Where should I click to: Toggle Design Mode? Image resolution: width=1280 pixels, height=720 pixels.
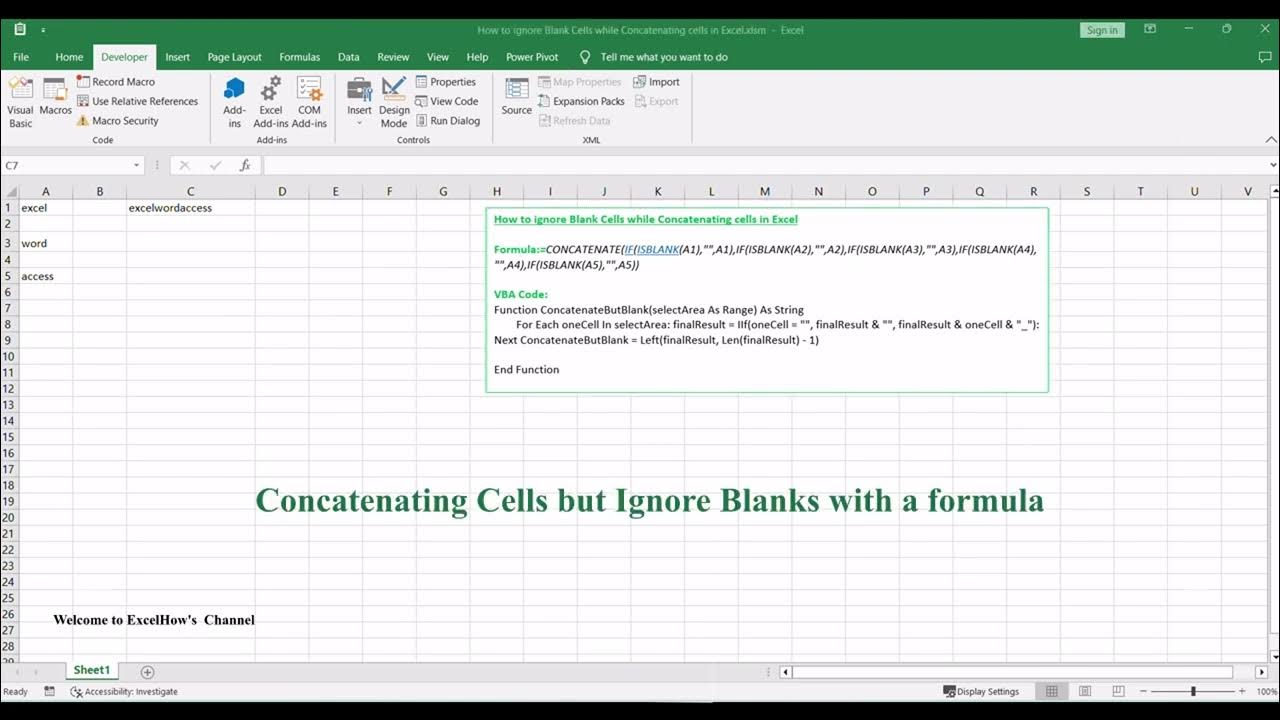[394, 101]
